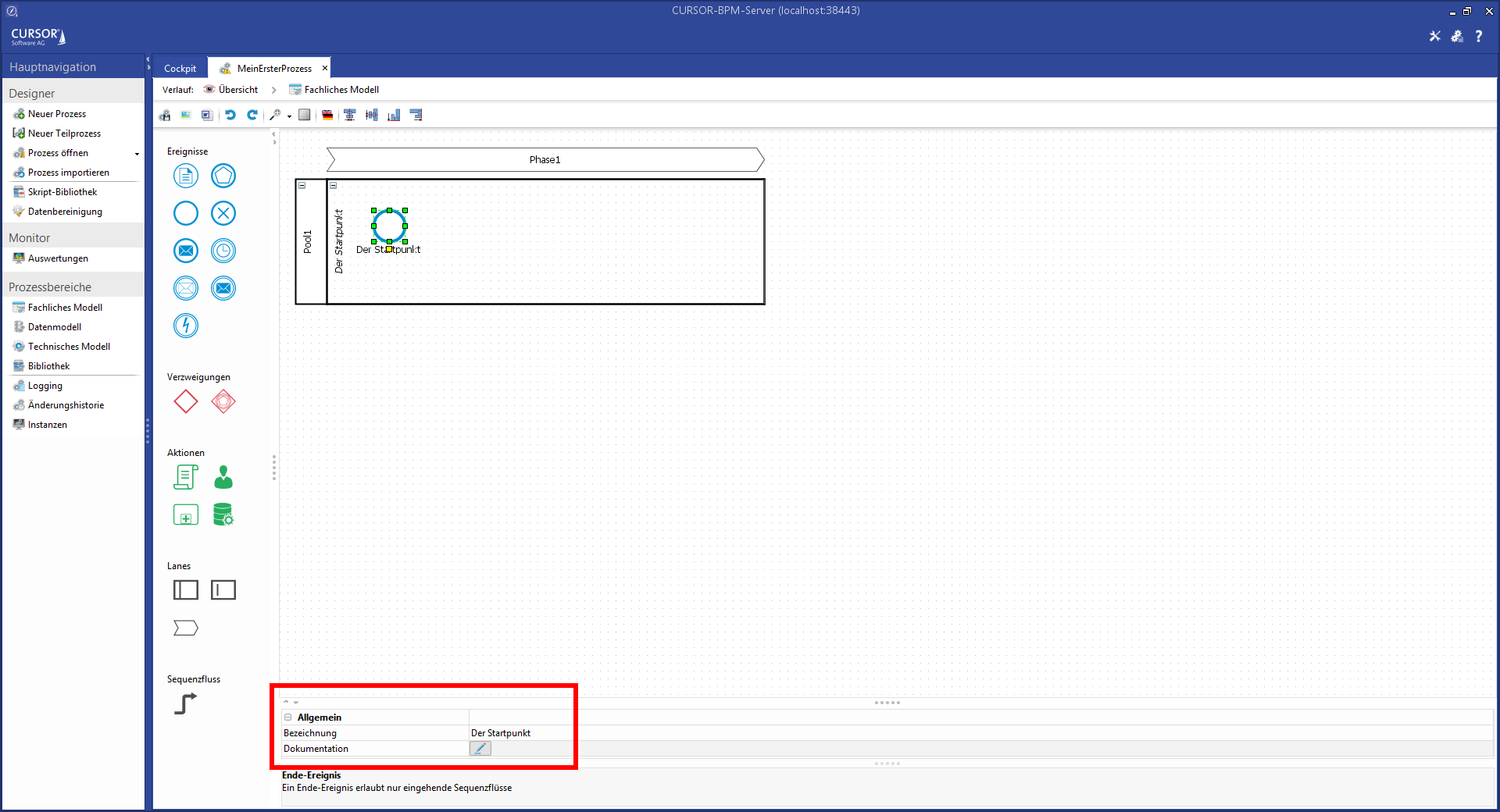Click Neuer Prozess in Designer
Viewport: 1500px width, 812px height.
coord(56,114)
